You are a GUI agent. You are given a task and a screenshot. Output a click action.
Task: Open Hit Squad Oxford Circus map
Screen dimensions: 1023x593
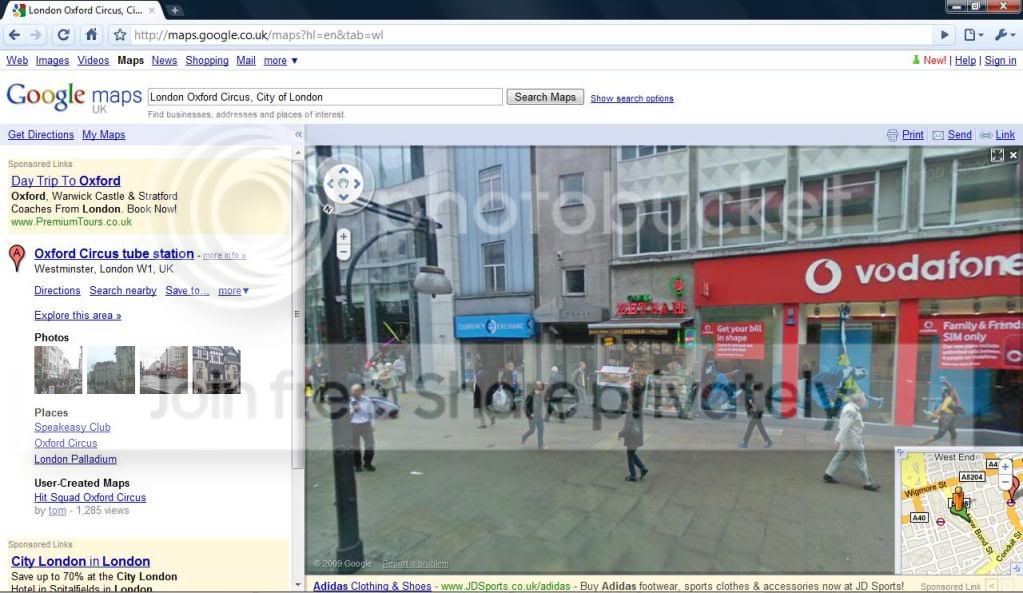click(90, 497)
